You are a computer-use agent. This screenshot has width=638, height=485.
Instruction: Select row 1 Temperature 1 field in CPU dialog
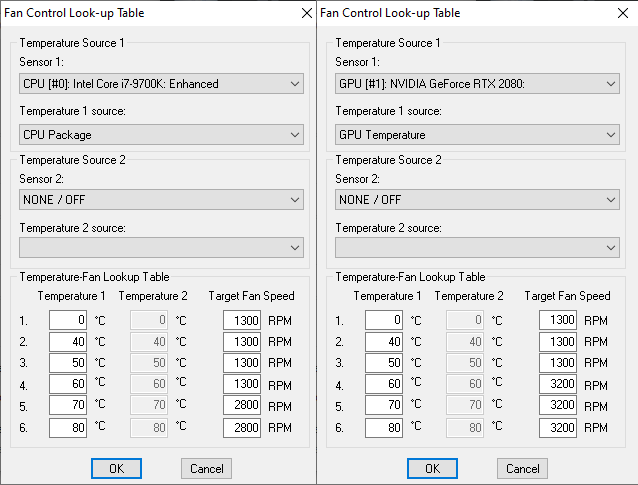[x=69, y=320]
